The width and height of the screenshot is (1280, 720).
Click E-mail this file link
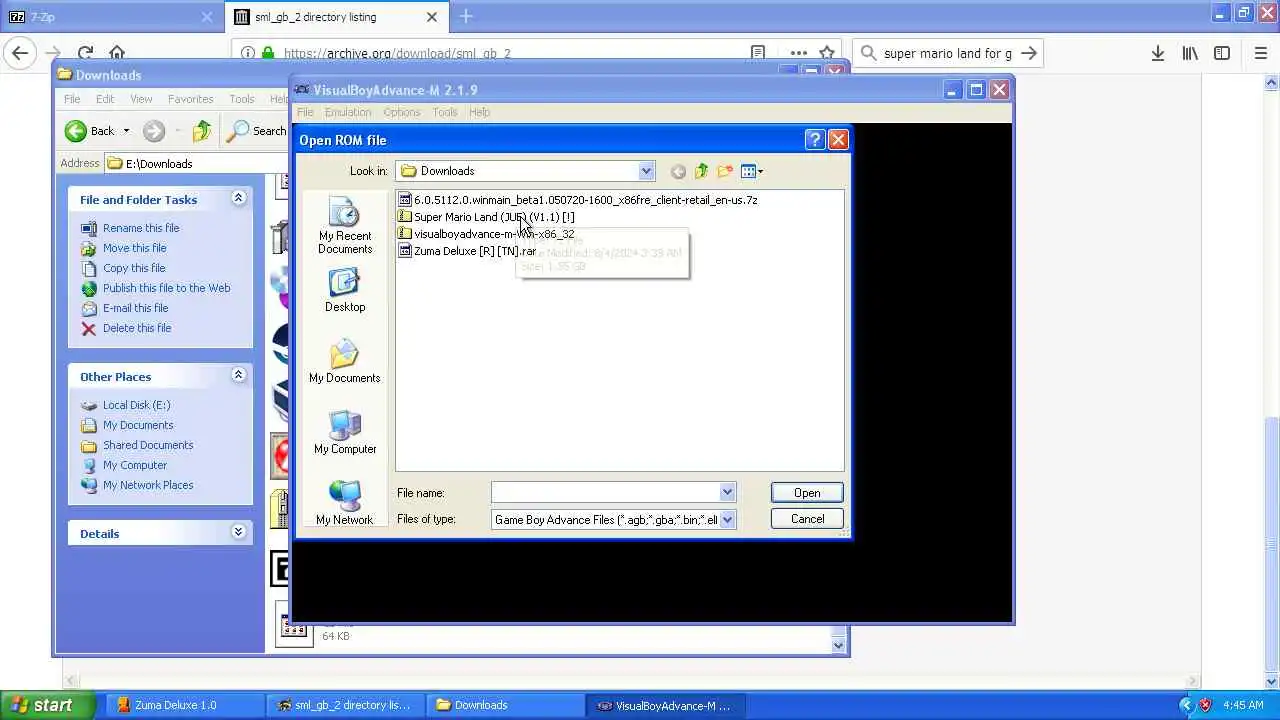click(135, 308)
